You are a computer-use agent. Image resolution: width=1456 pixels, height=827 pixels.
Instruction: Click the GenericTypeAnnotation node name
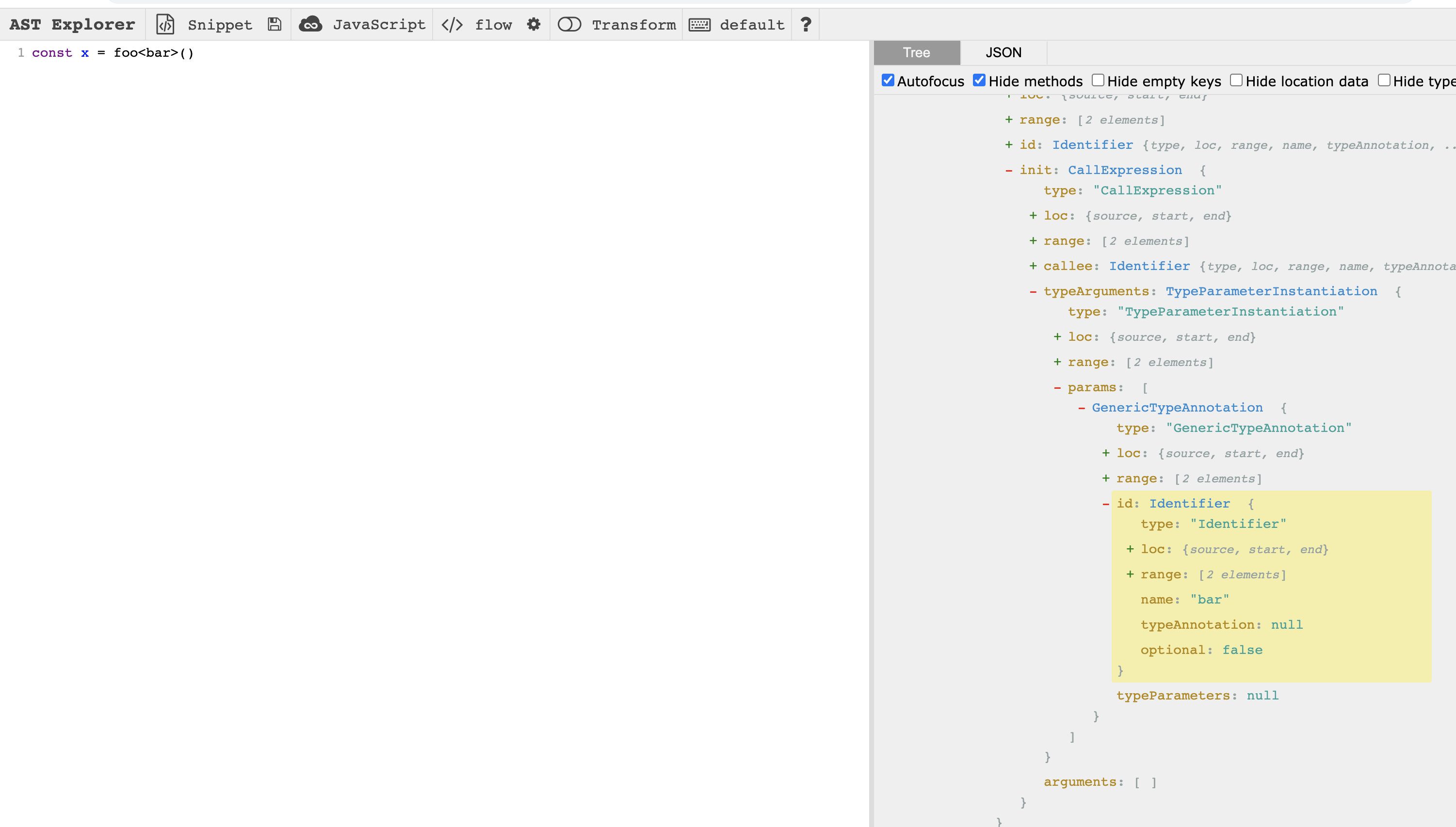(1177, 408)
